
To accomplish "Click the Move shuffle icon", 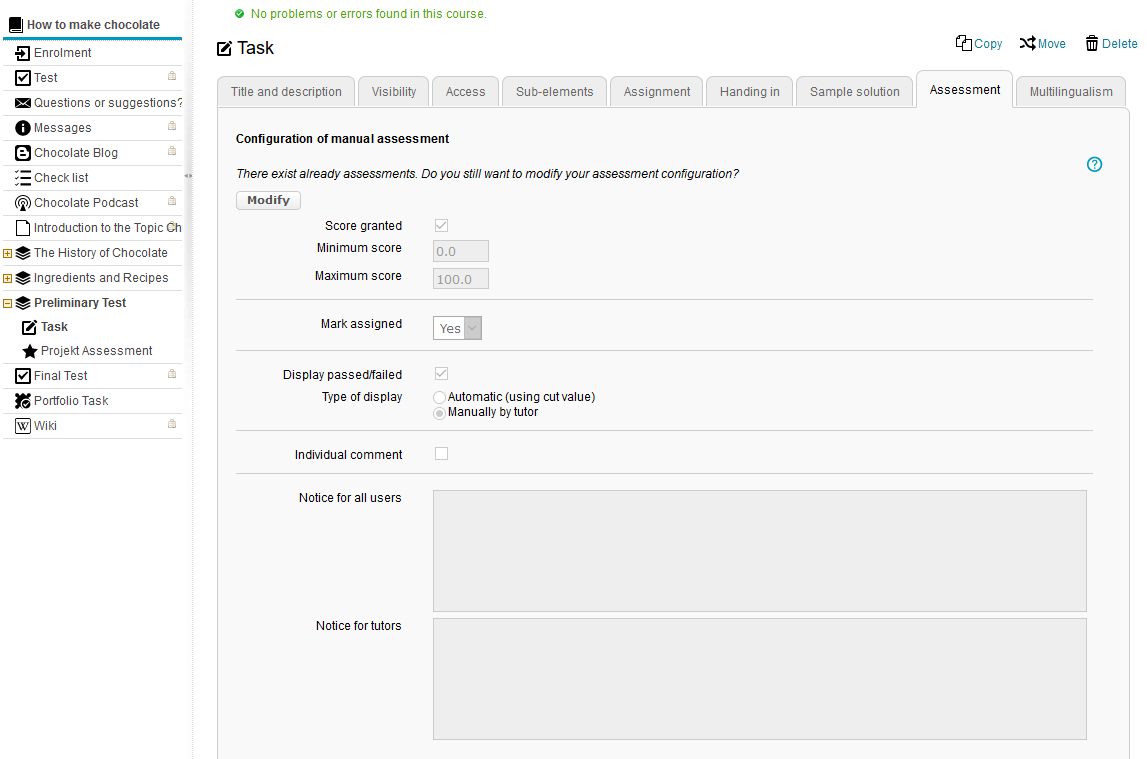I will coord(1027,43).
